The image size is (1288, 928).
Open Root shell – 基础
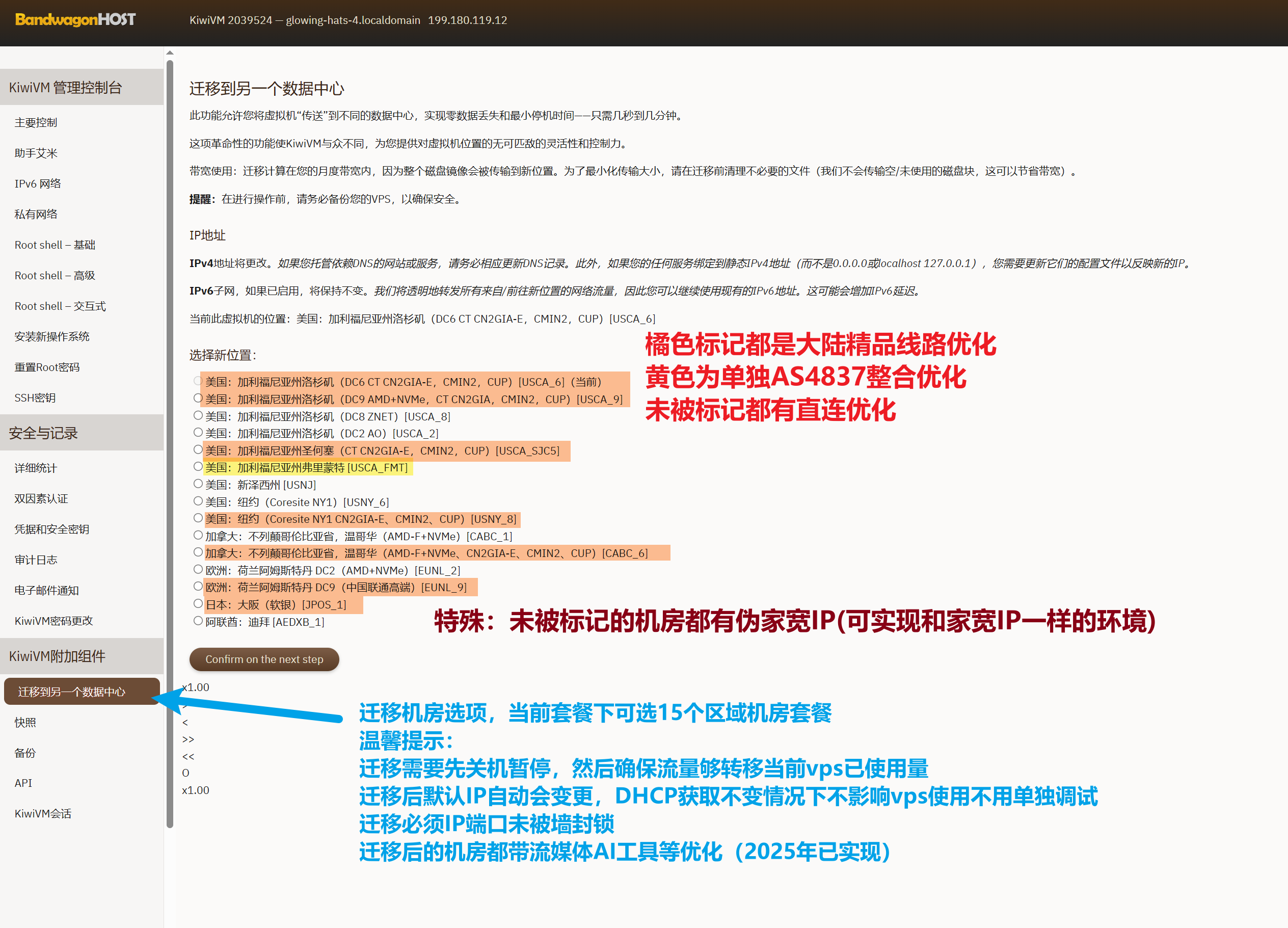pos(55,245)
